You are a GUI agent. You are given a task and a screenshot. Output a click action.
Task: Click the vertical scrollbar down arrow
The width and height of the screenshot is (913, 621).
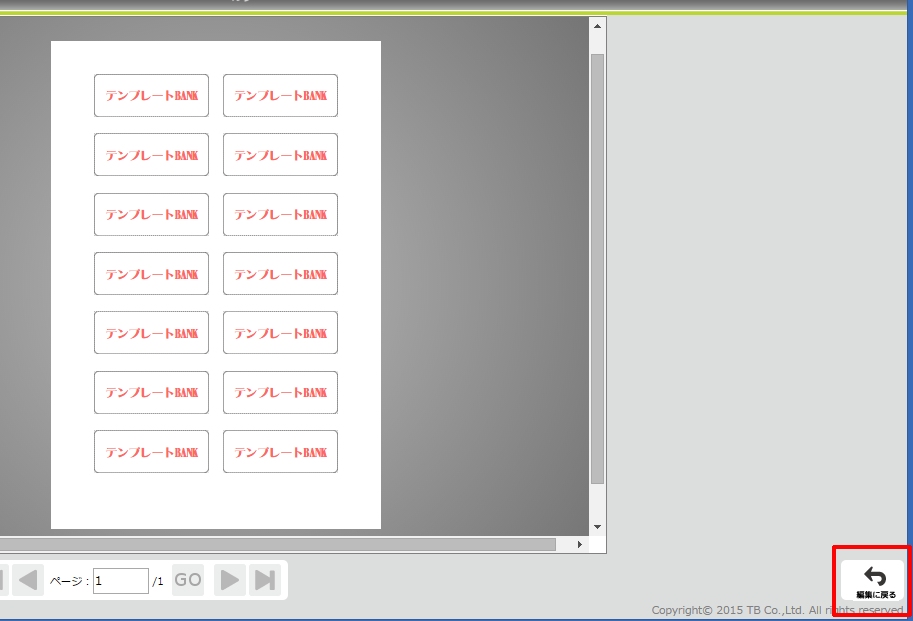597,527
